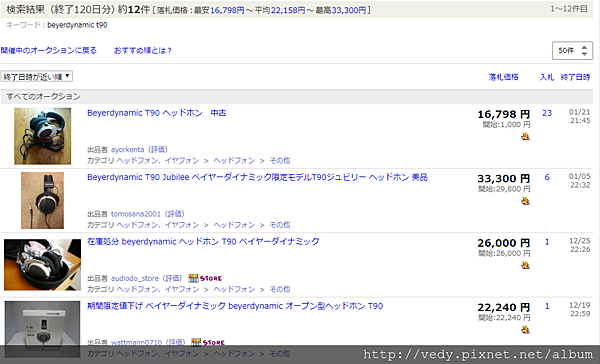Click highest price 33,300円 in summary header
Image resolution: width=600 pixels, height=364 pixels.
[349, 10]
